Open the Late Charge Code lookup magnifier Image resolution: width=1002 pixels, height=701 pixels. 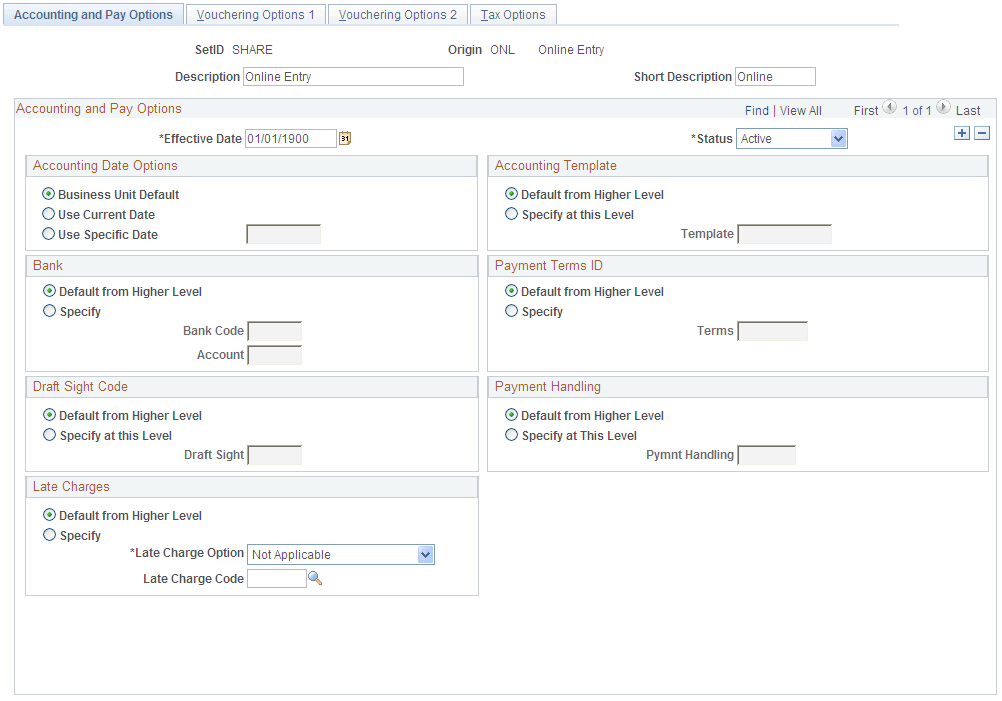click(x=316, y=578)
